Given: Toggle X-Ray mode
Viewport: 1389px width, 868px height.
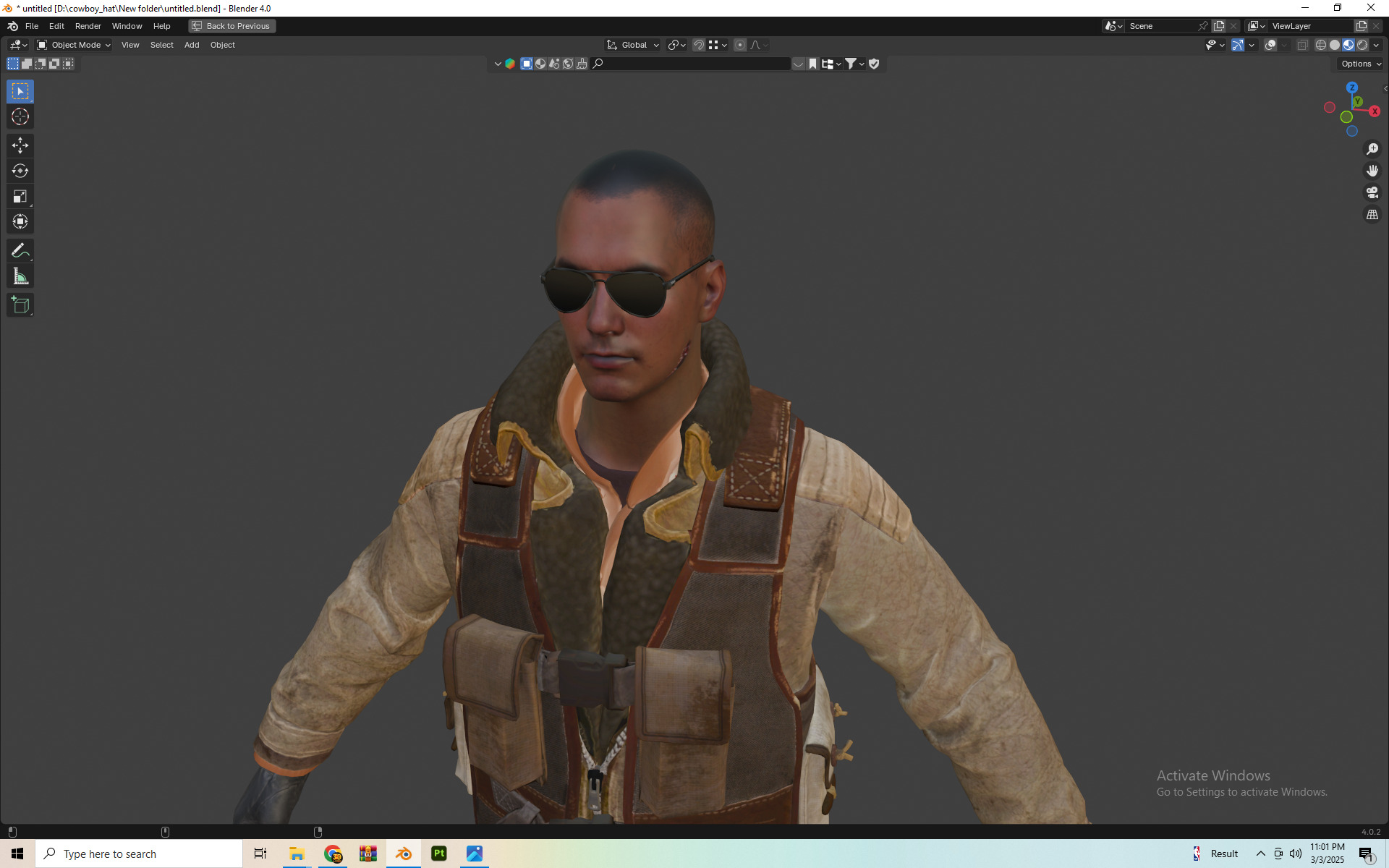Looking at the screenshot, I should [1303, 45].
